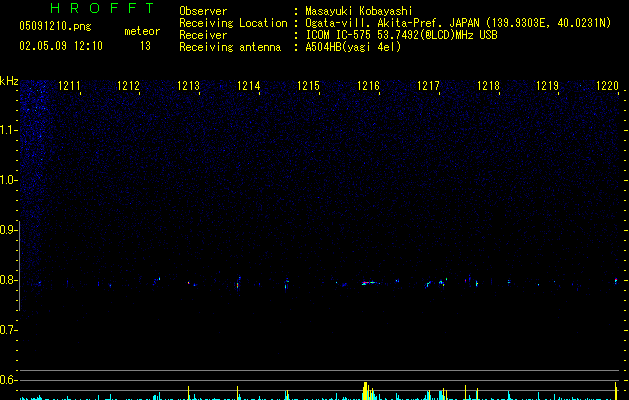Select antenna value A504HB(yagi 4el)
Screen dimensions: 629x400
tap(353, 47)
